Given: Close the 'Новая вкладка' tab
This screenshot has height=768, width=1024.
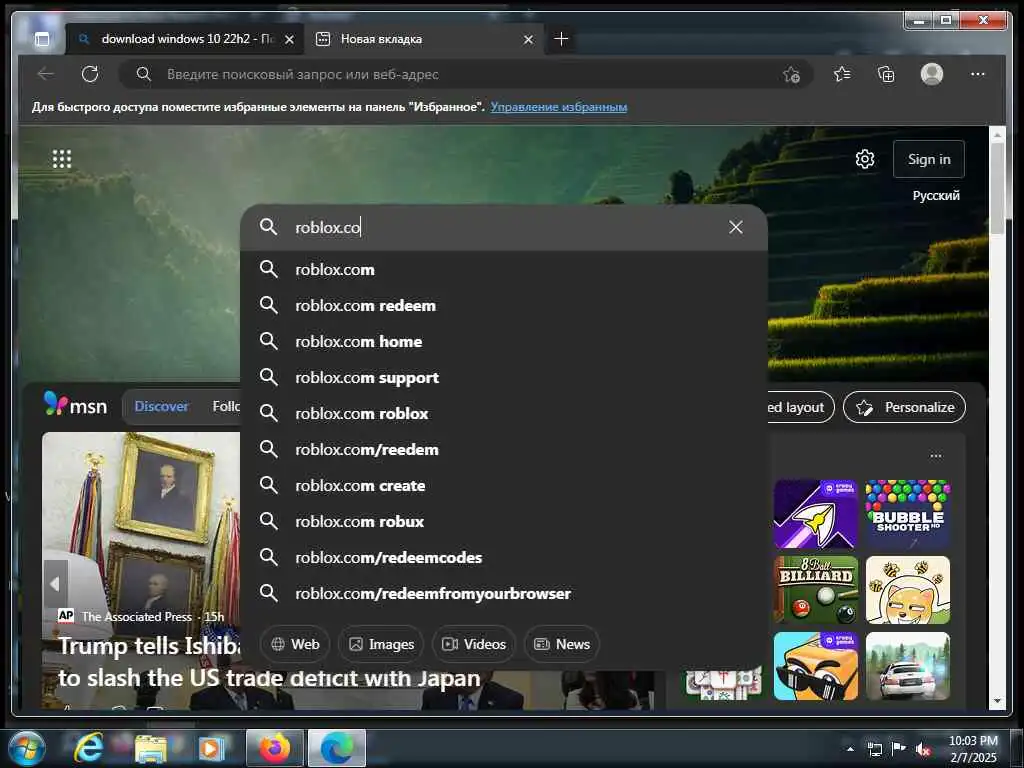Looking at the screenshot, I should pyautogui.click(x=528, y=40).
